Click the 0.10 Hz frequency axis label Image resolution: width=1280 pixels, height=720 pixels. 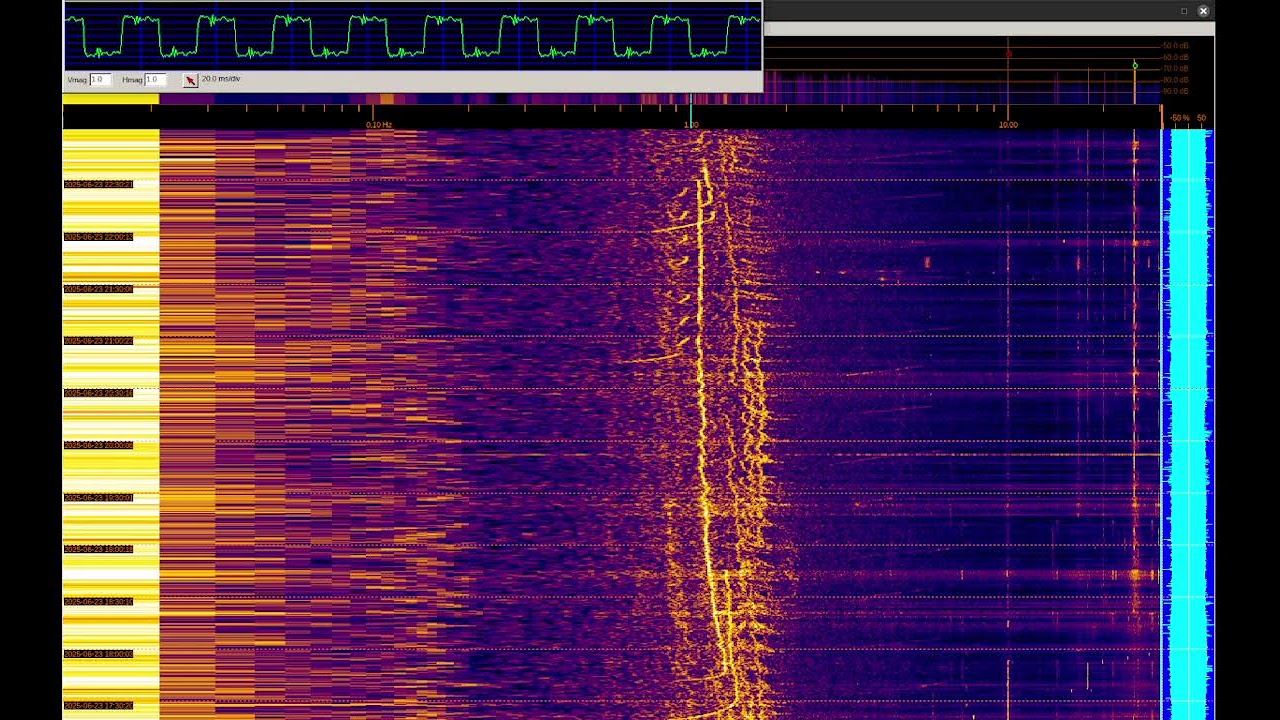[379, 125]
